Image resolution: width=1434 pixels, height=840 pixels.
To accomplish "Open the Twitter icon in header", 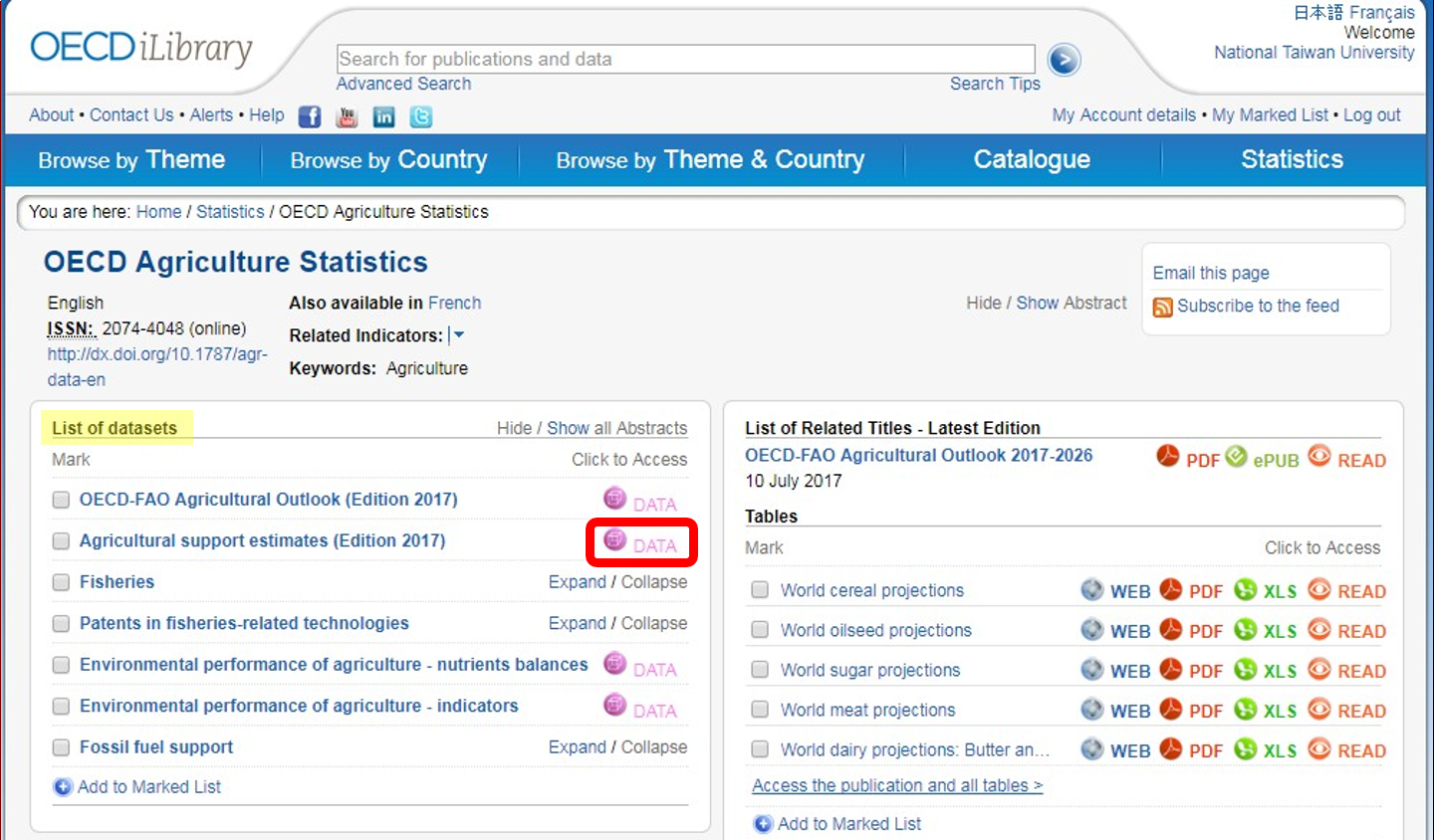I will click(421, 117).
